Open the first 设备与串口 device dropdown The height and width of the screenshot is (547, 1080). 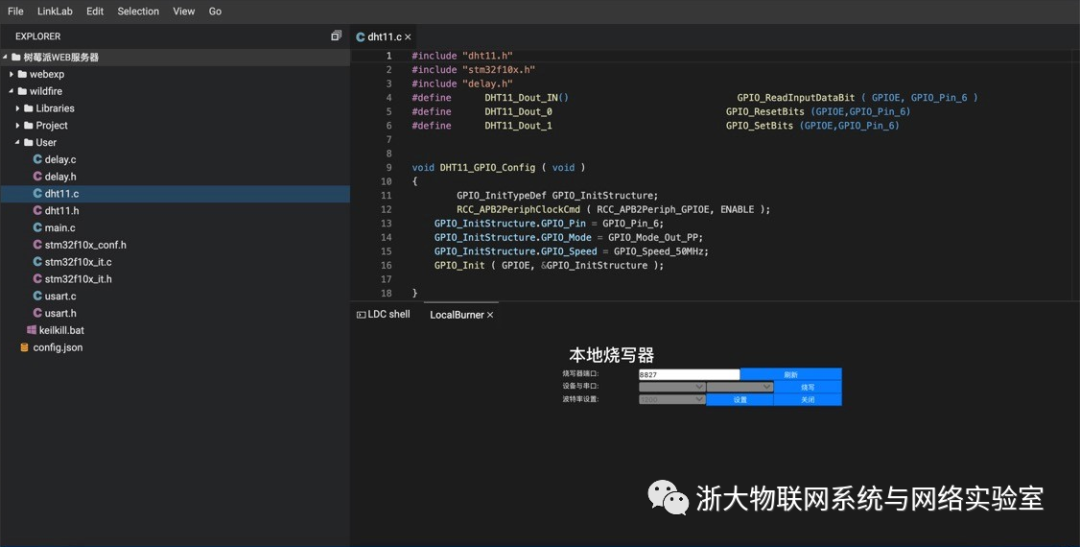click(x=672, y=387)
